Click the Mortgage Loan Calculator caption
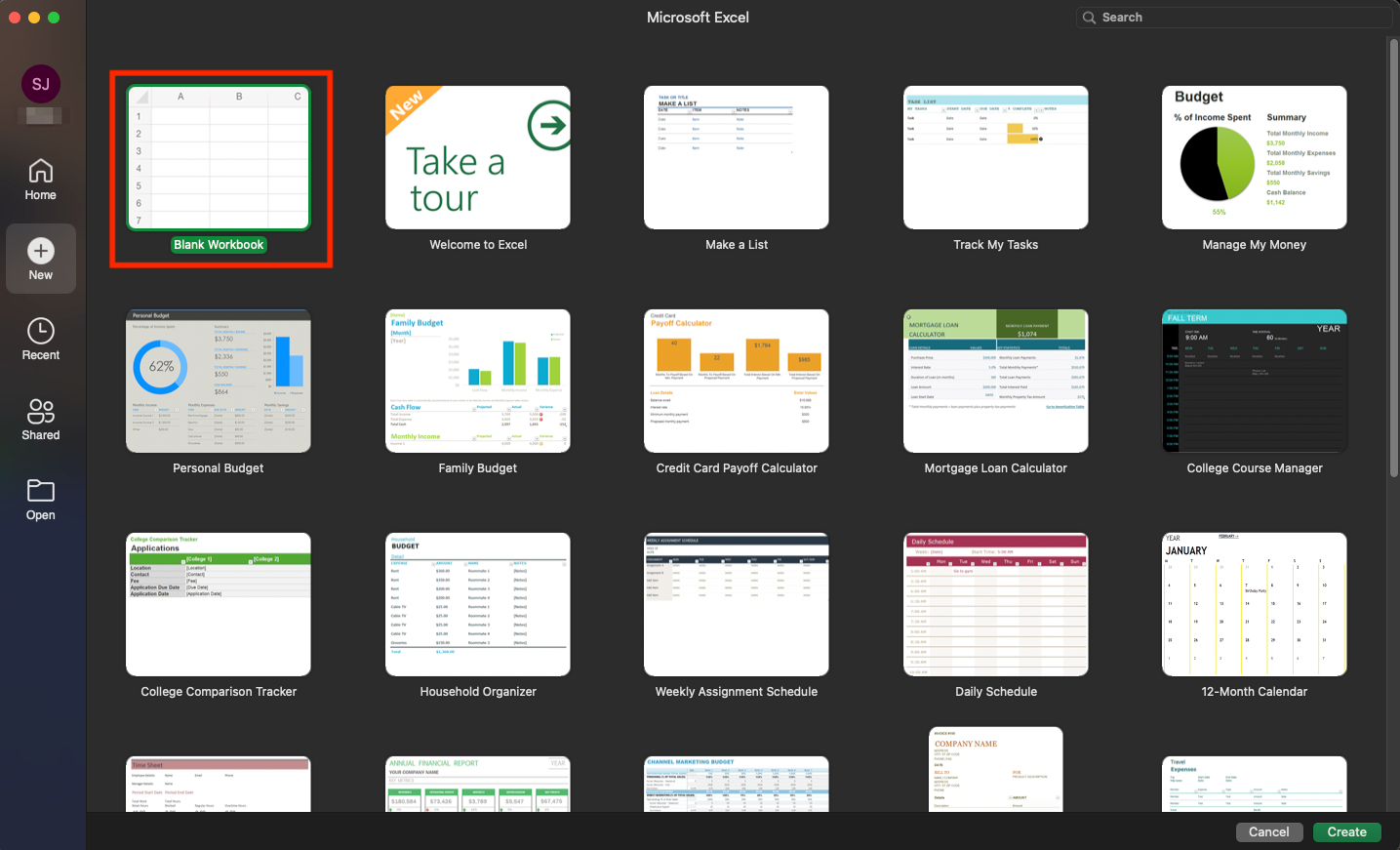1400x850 pixels. click(996, 468)
